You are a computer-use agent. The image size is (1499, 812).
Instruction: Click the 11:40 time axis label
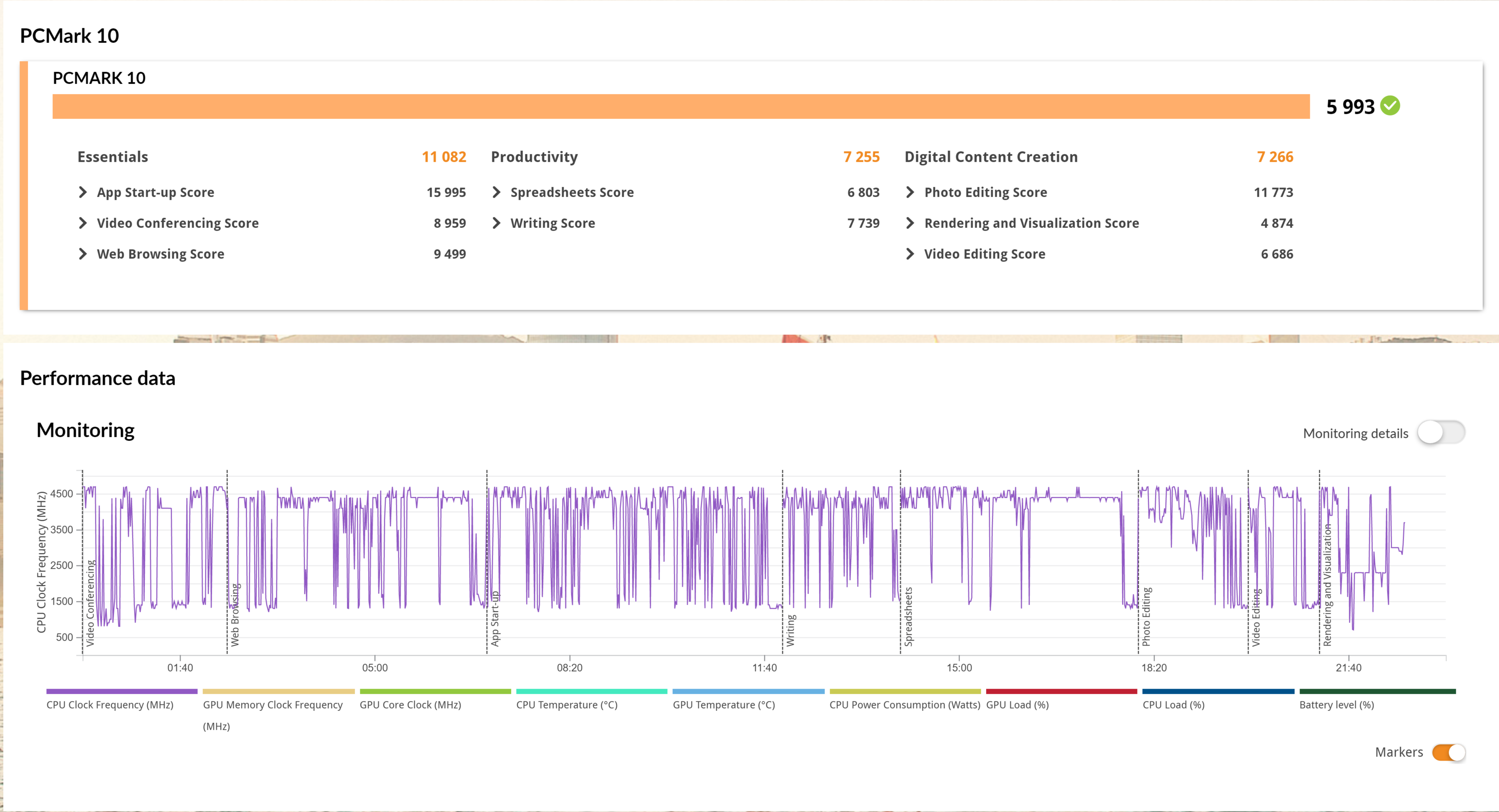click(x=764, y=668)
